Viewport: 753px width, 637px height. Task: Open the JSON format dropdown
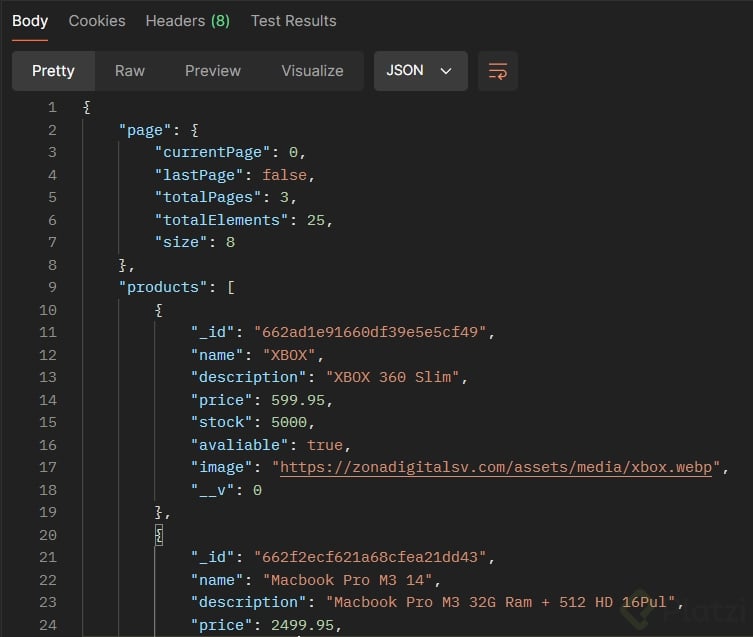point(419,71)
